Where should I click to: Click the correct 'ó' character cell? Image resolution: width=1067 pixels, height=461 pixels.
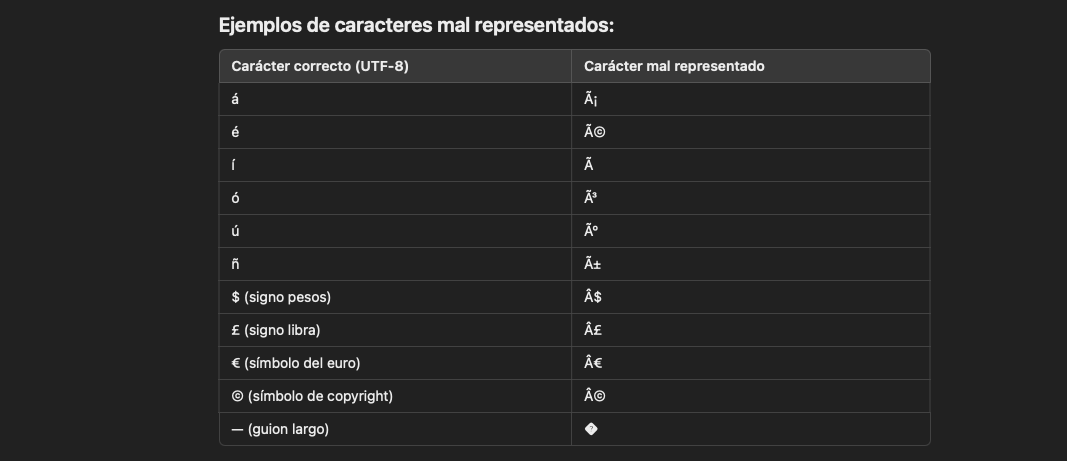pyautogui.click(x=395, y=198)
